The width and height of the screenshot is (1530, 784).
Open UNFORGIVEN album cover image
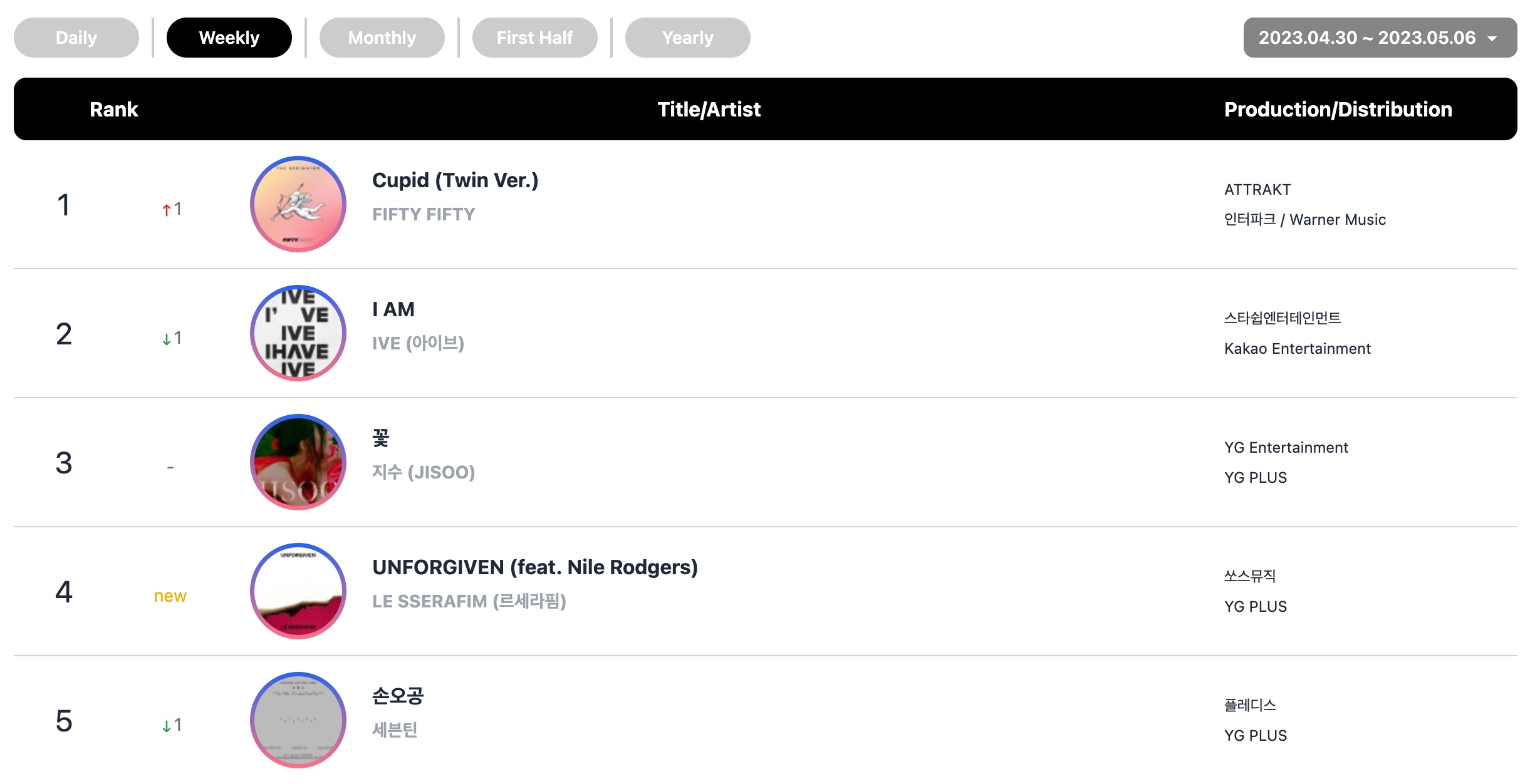pyautogui.click(x=298, y=591)
